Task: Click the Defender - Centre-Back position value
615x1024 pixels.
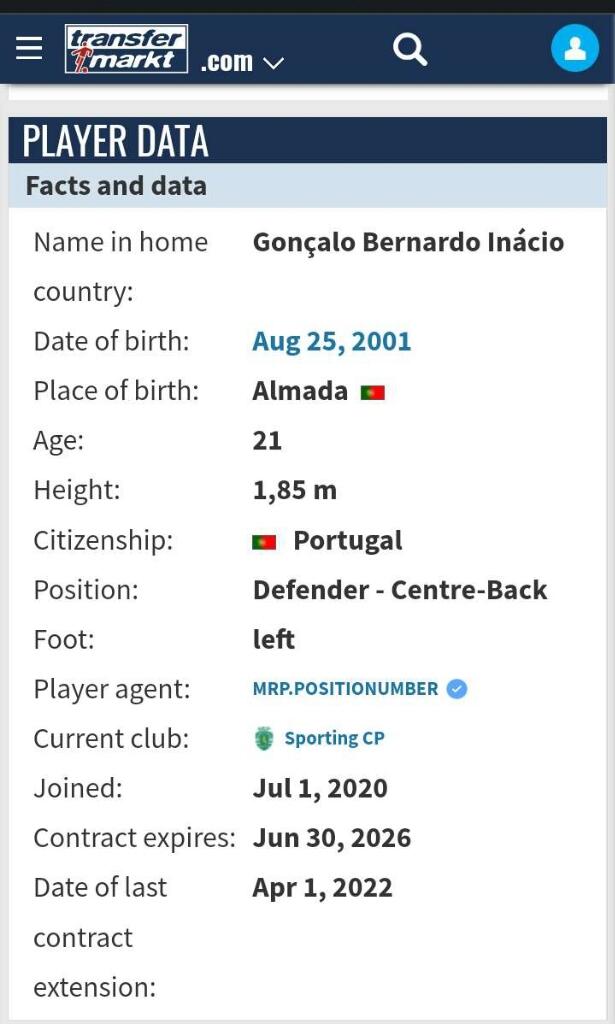Action: pos(400,590)
